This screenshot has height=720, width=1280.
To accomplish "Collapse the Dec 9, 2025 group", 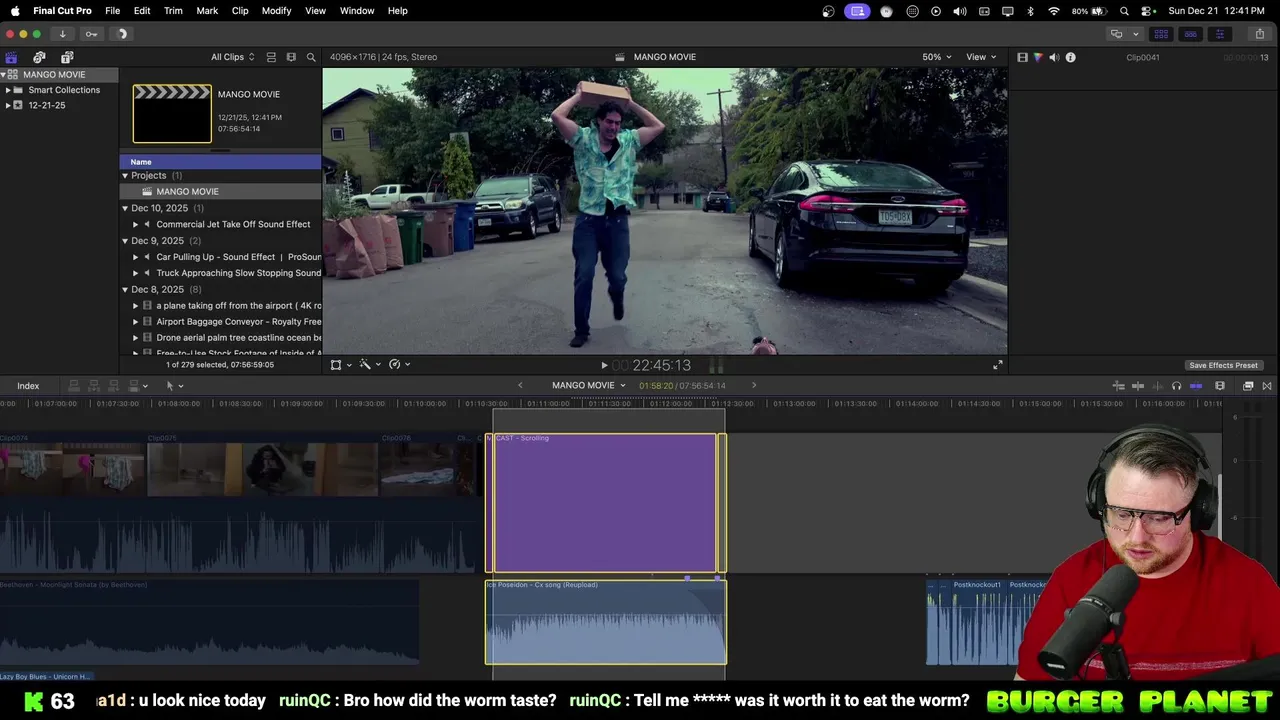I will [x=125, y=241].
